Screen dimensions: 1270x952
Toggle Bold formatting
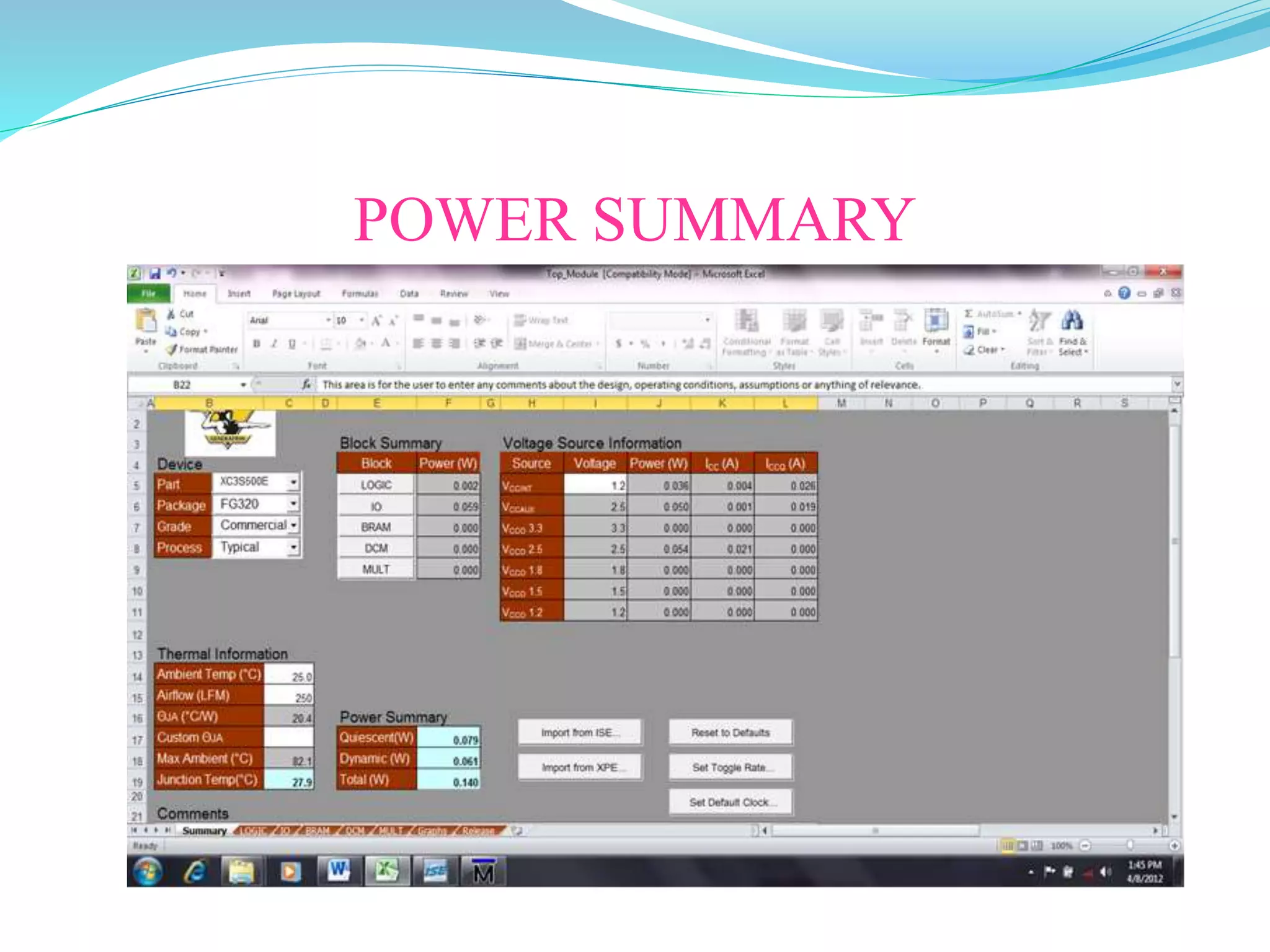coord(257,343)
